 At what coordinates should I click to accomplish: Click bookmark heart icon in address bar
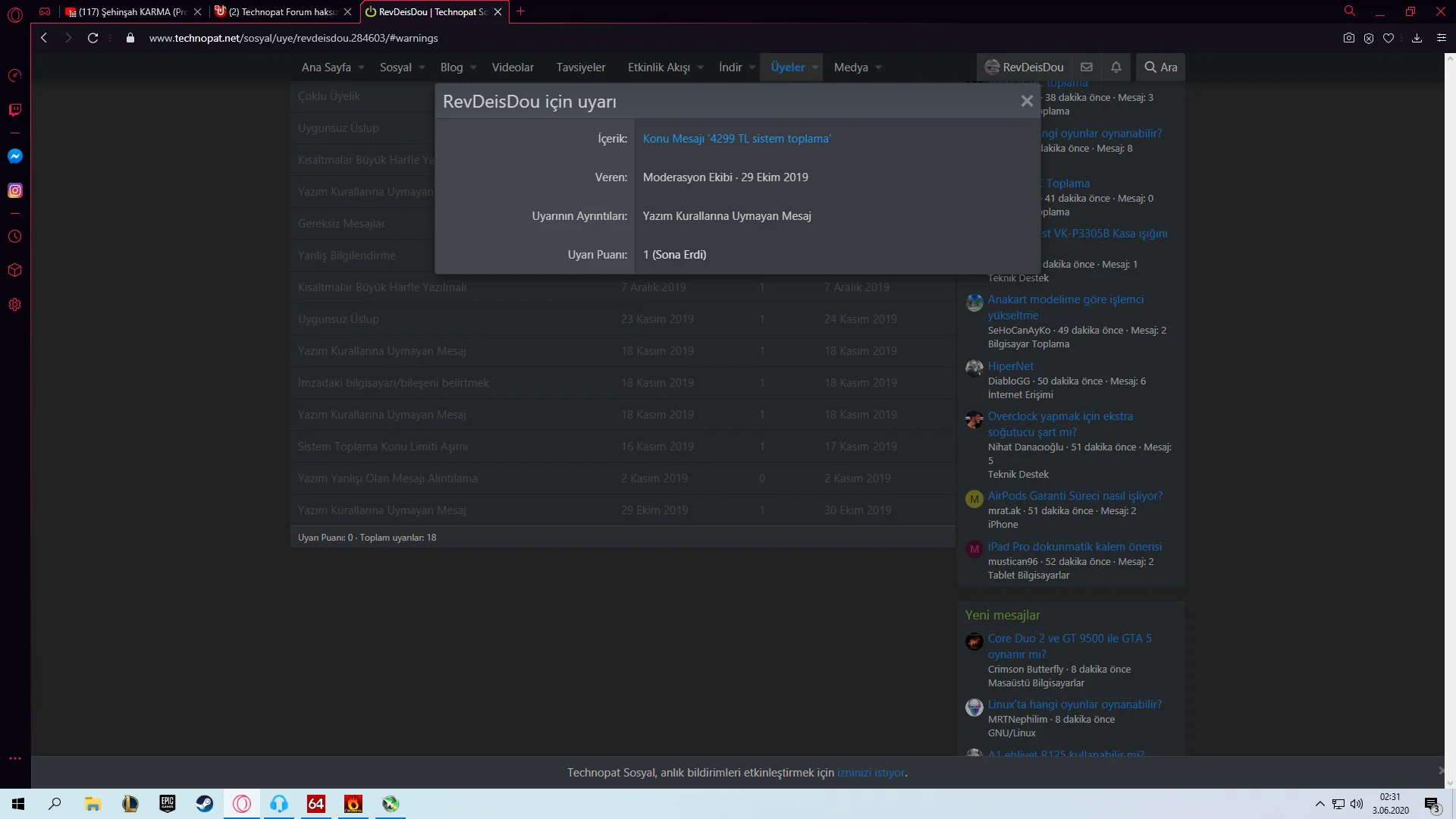1389,38
